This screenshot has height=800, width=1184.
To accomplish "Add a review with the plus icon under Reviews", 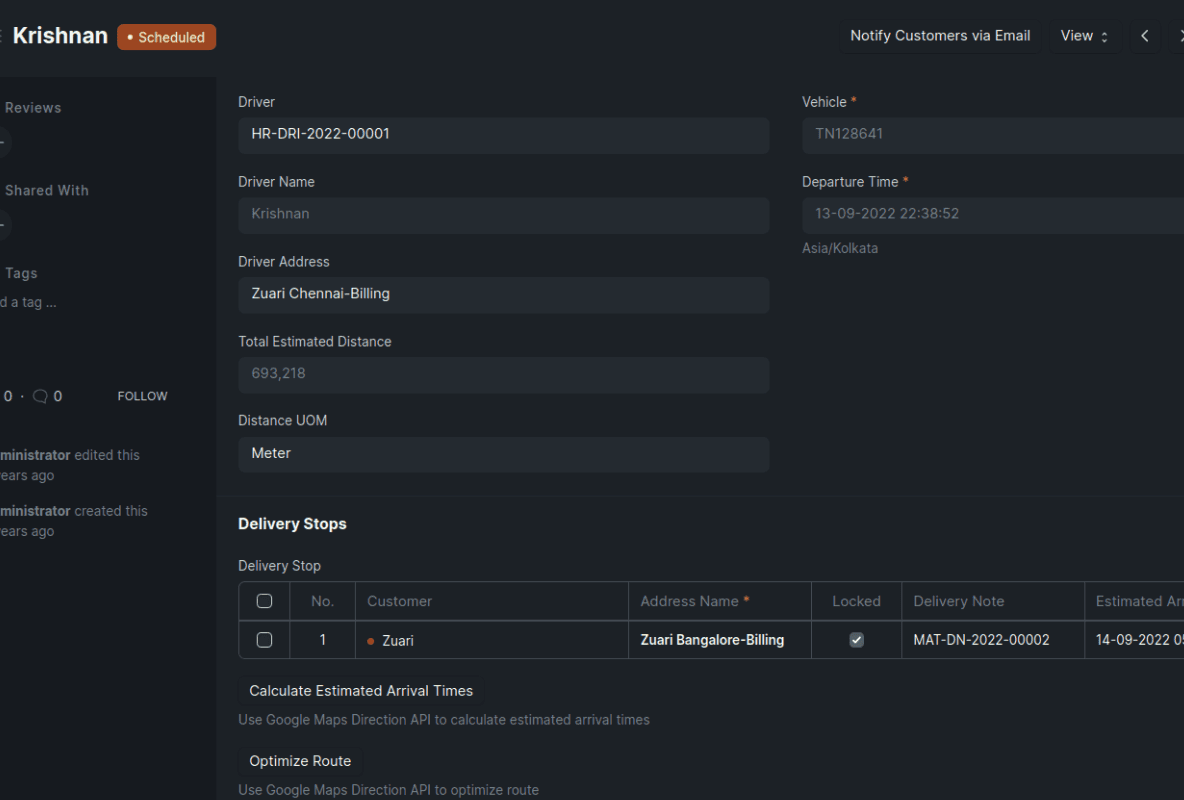I will pos(2,143).
